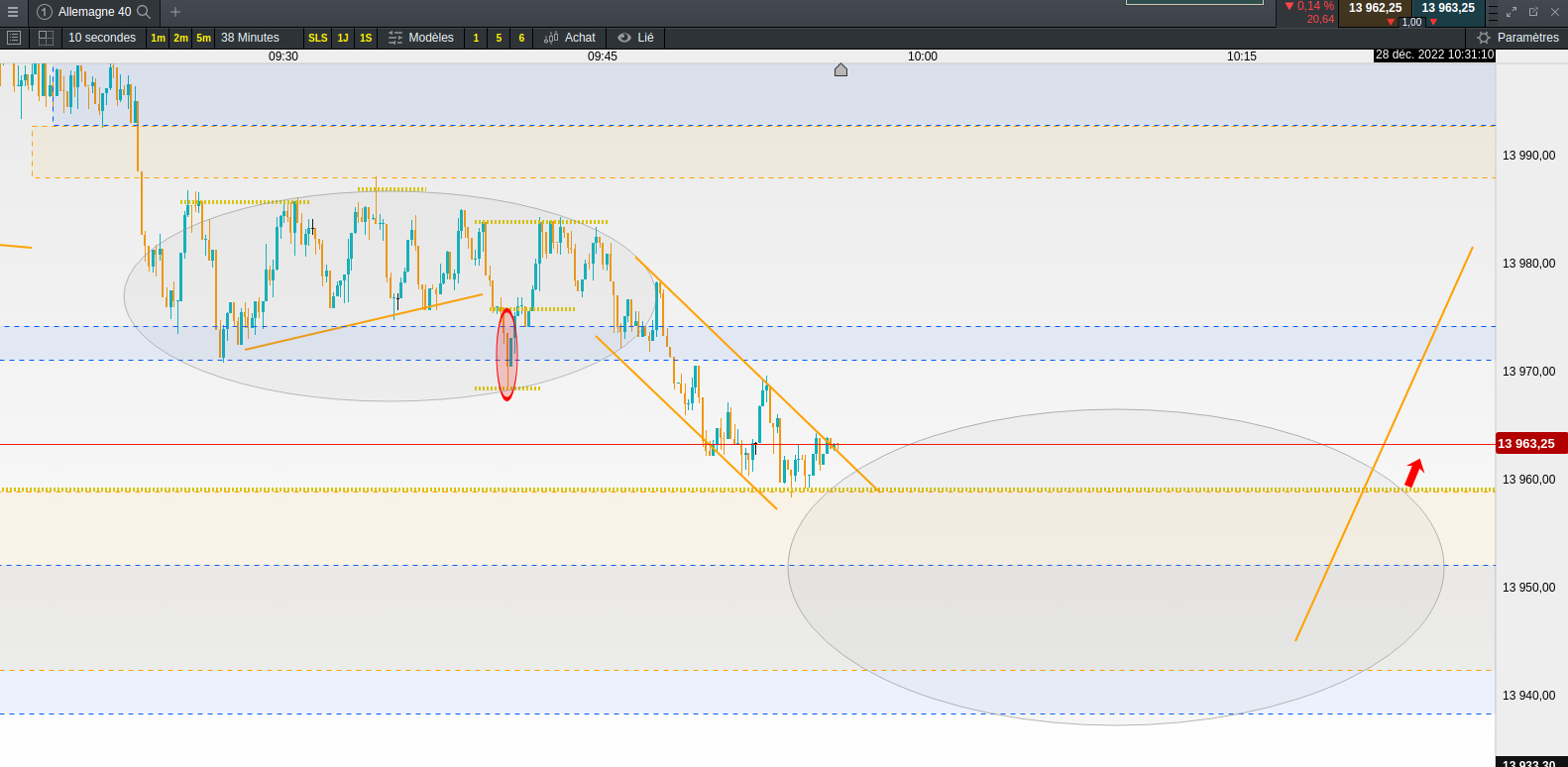The image size is (1568, 767).
Task: Click the 10:00 time axis label
Action: (923, 56)
